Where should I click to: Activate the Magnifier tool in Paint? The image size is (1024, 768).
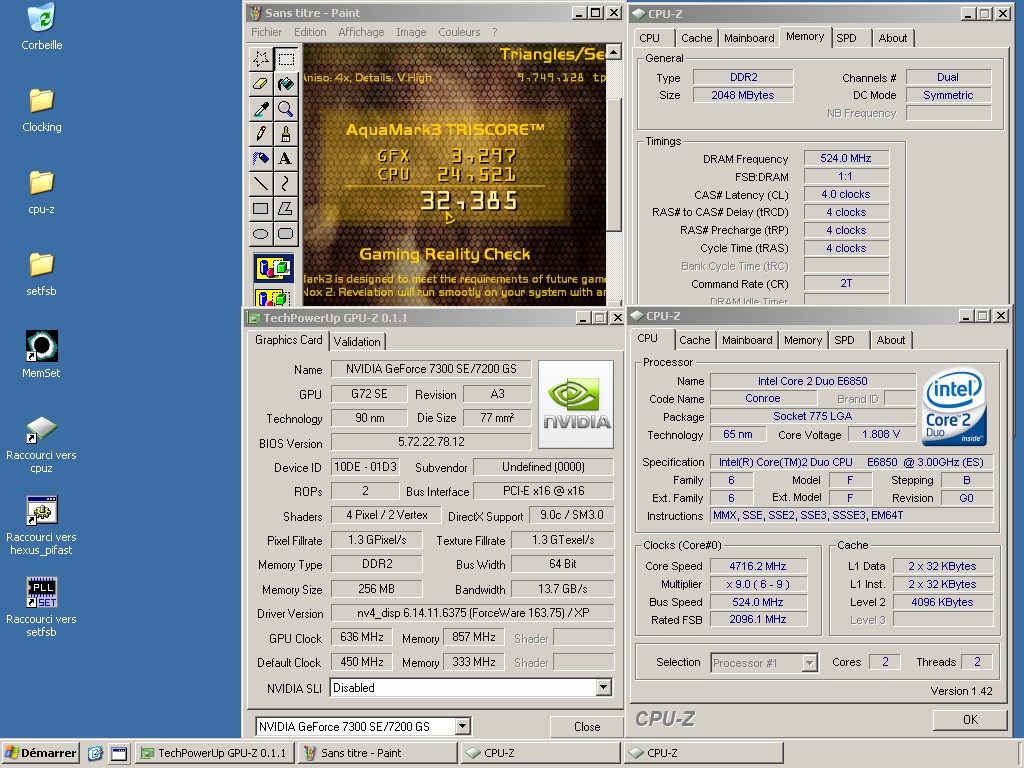tap(285, 108)
